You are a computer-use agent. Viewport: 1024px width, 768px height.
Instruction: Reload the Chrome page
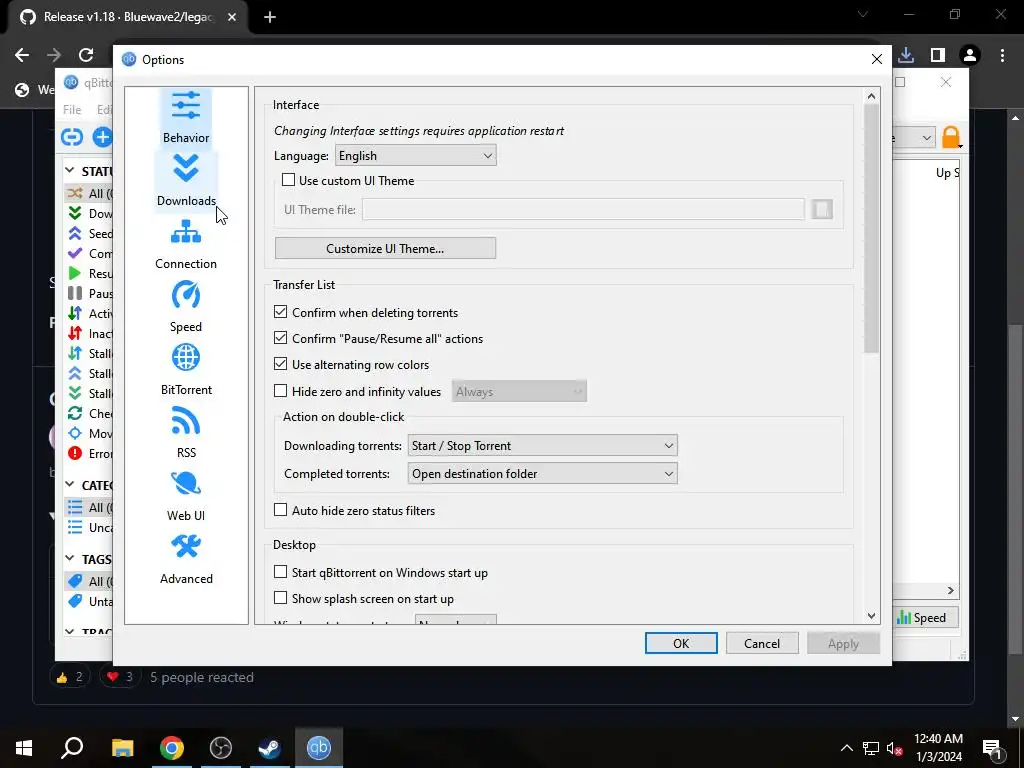pos(86,55)
